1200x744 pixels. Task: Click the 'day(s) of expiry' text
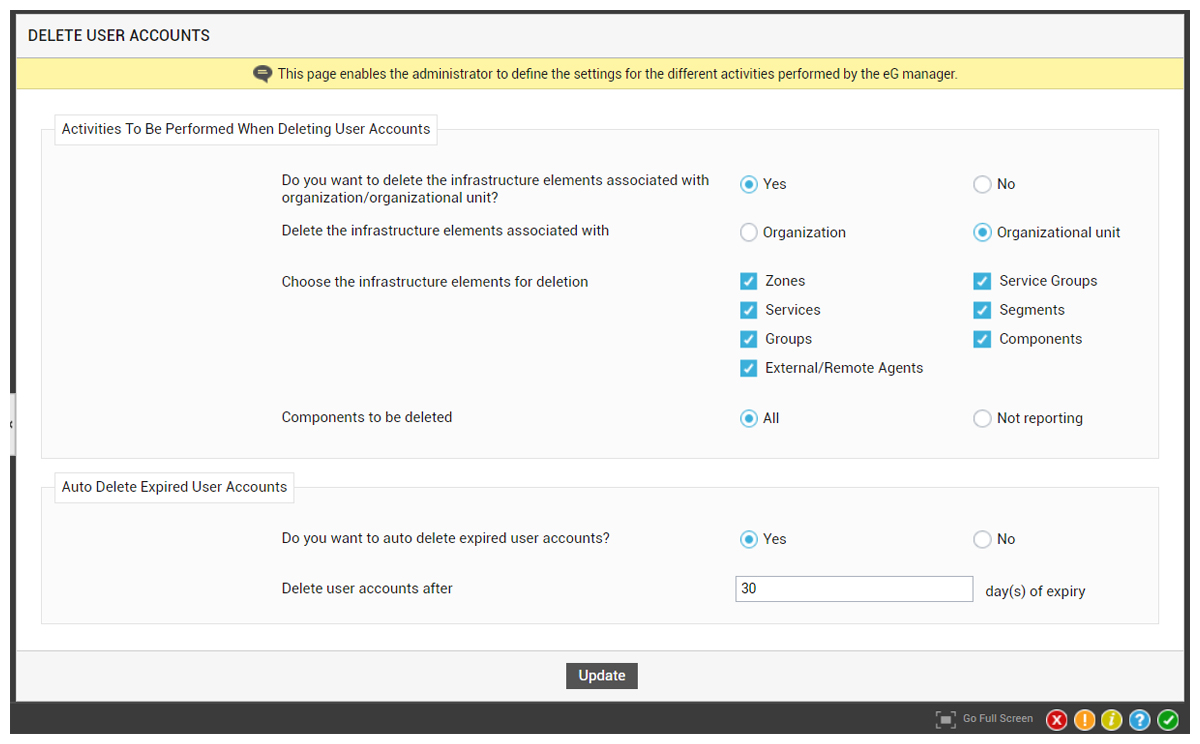click(x=1035, y=591)
